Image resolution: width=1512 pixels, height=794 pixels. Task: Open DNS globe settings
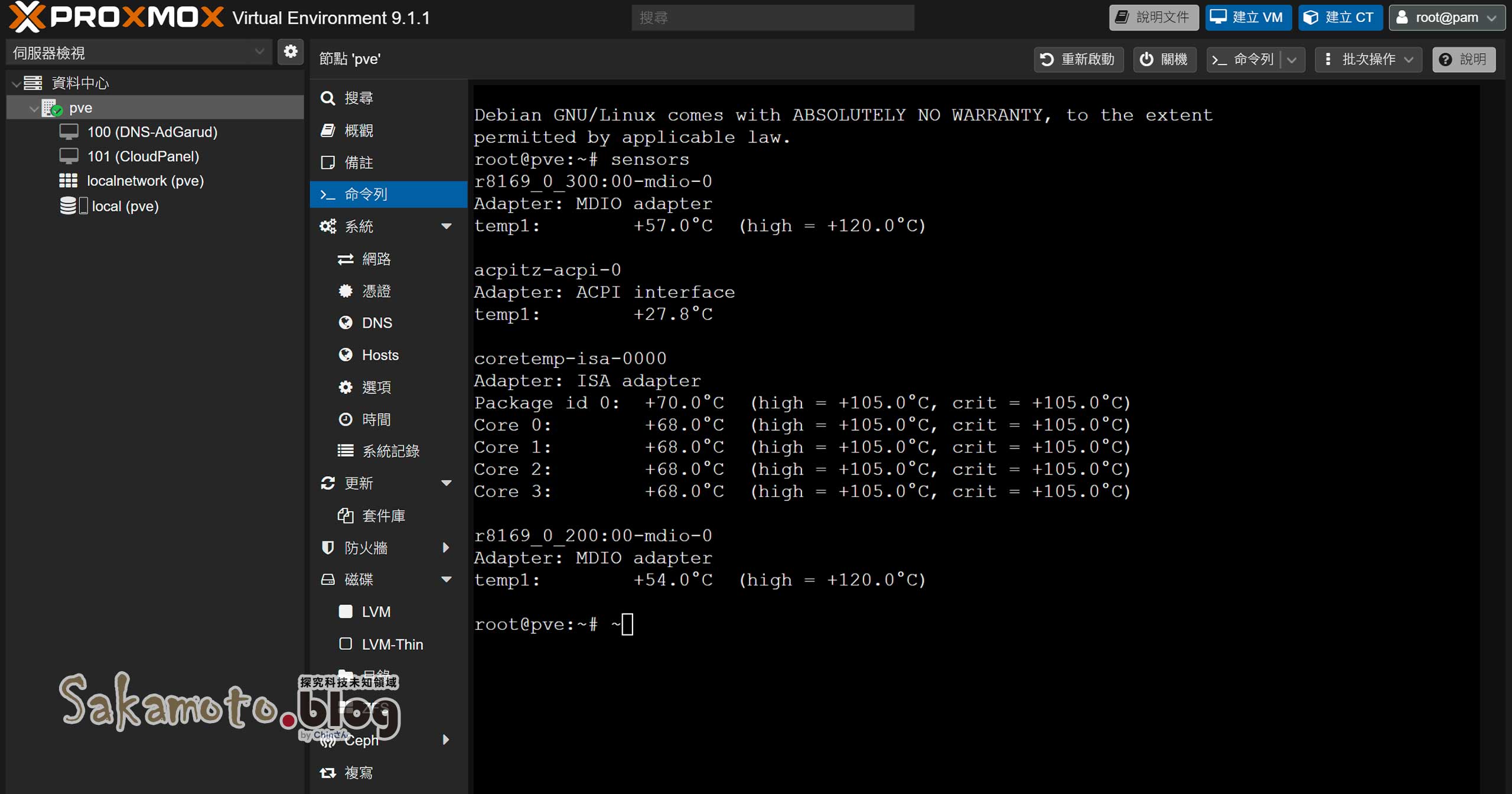point(376,323)
